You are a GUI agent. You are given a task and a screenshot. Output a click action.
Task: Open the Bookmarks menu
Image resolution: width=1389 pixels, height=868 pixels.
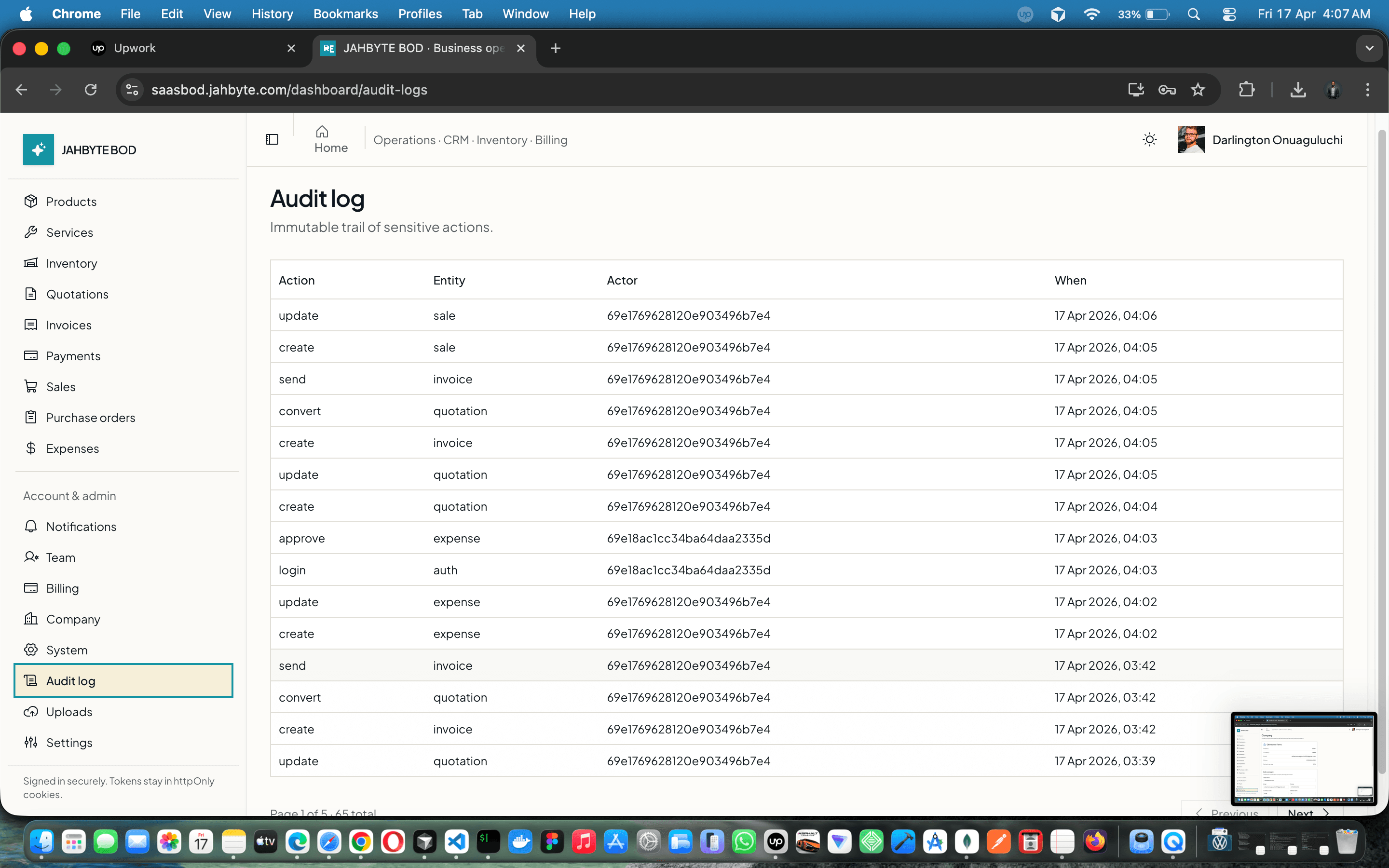coord(345,14)
